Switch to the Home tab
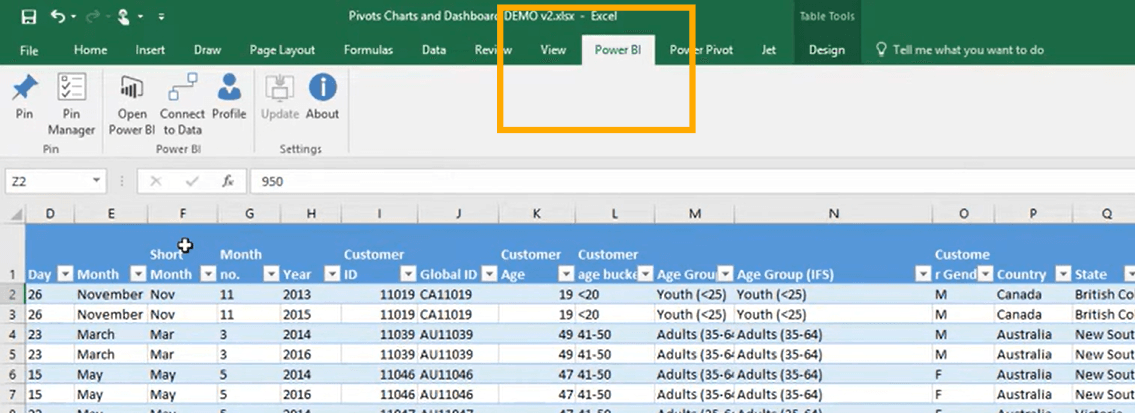The width and height of the screenshot is (1135, 413). [x=90, y=50]
